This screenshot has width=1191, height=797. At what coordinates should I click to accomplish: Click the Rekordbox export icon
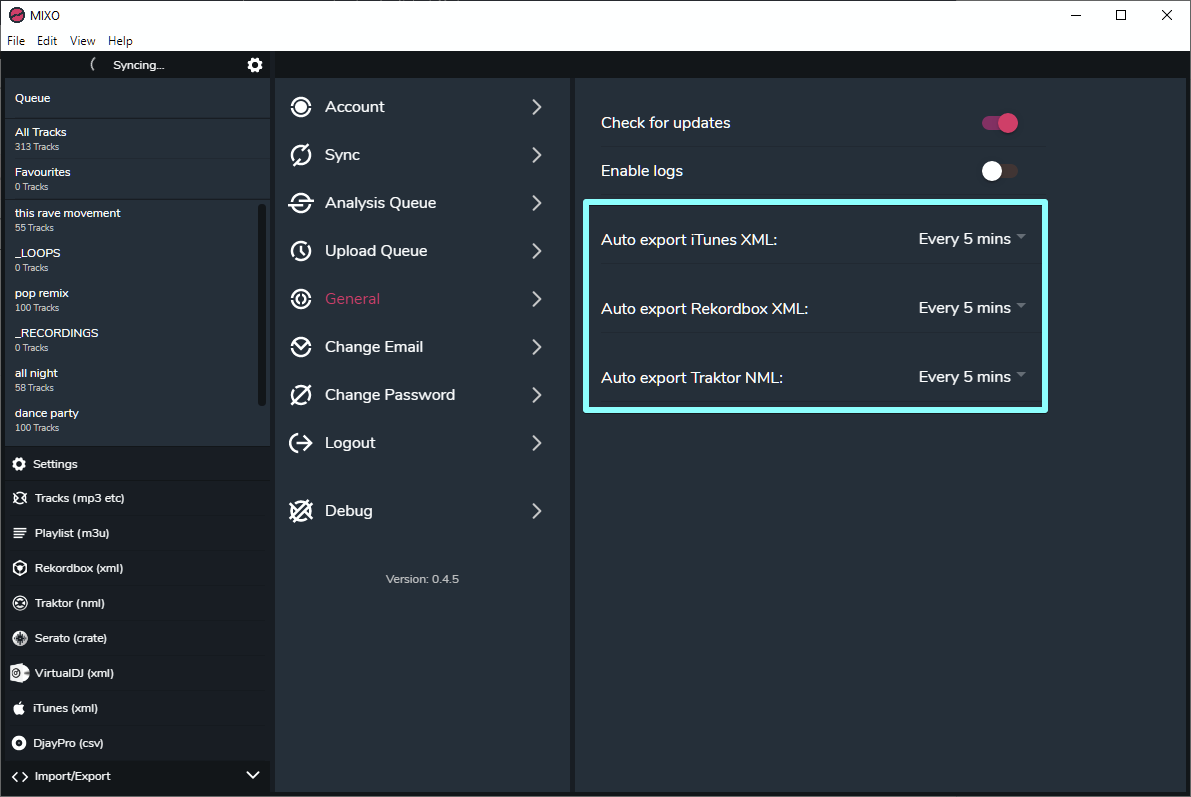(x=21, y=568)
